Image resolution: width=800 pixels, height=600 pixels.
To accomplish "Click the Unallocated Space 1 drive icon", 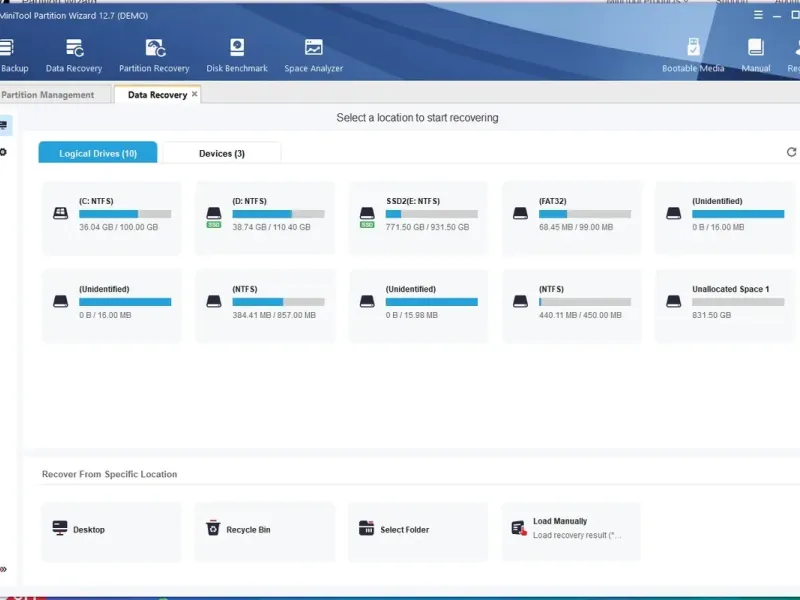I will 673,302.
